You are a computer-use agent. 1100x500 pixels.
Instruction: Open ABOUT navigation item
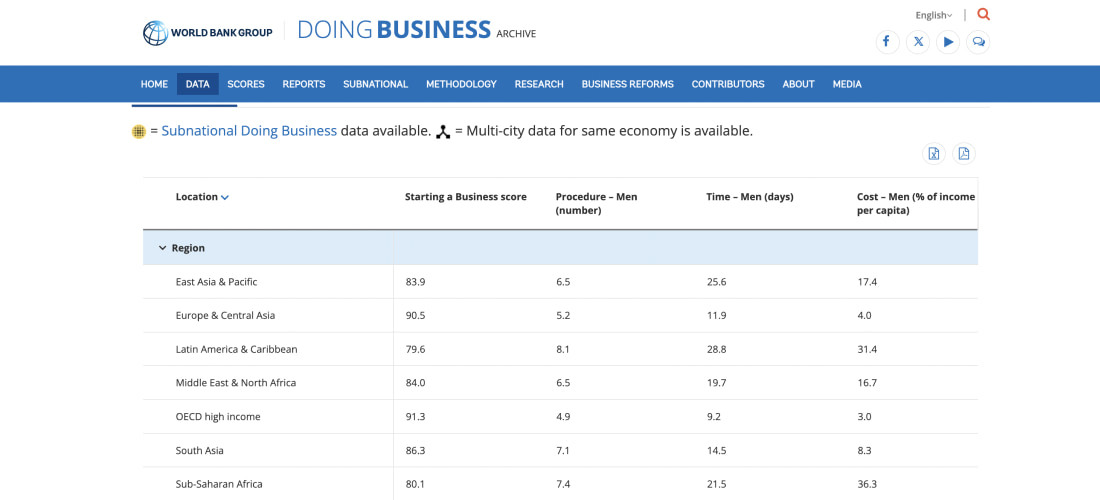coord(798,84)
